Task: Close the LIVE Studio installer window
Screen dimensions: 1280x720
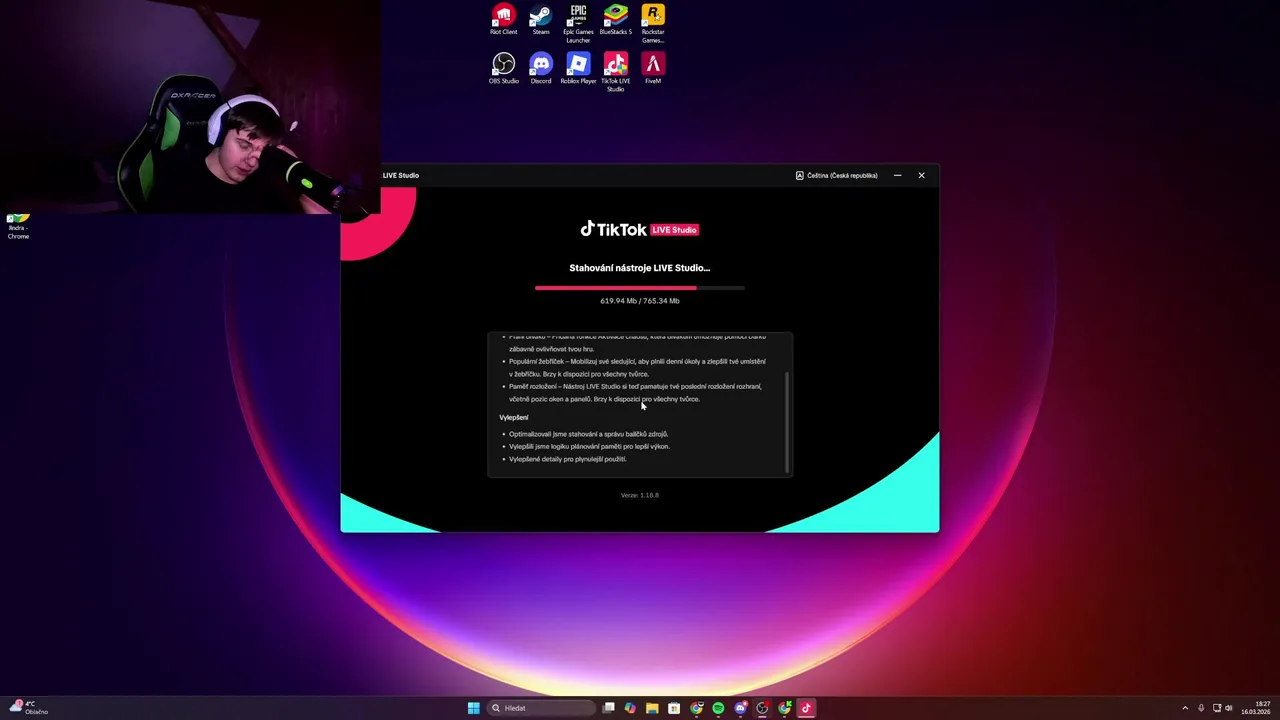Action: point(921,175)
